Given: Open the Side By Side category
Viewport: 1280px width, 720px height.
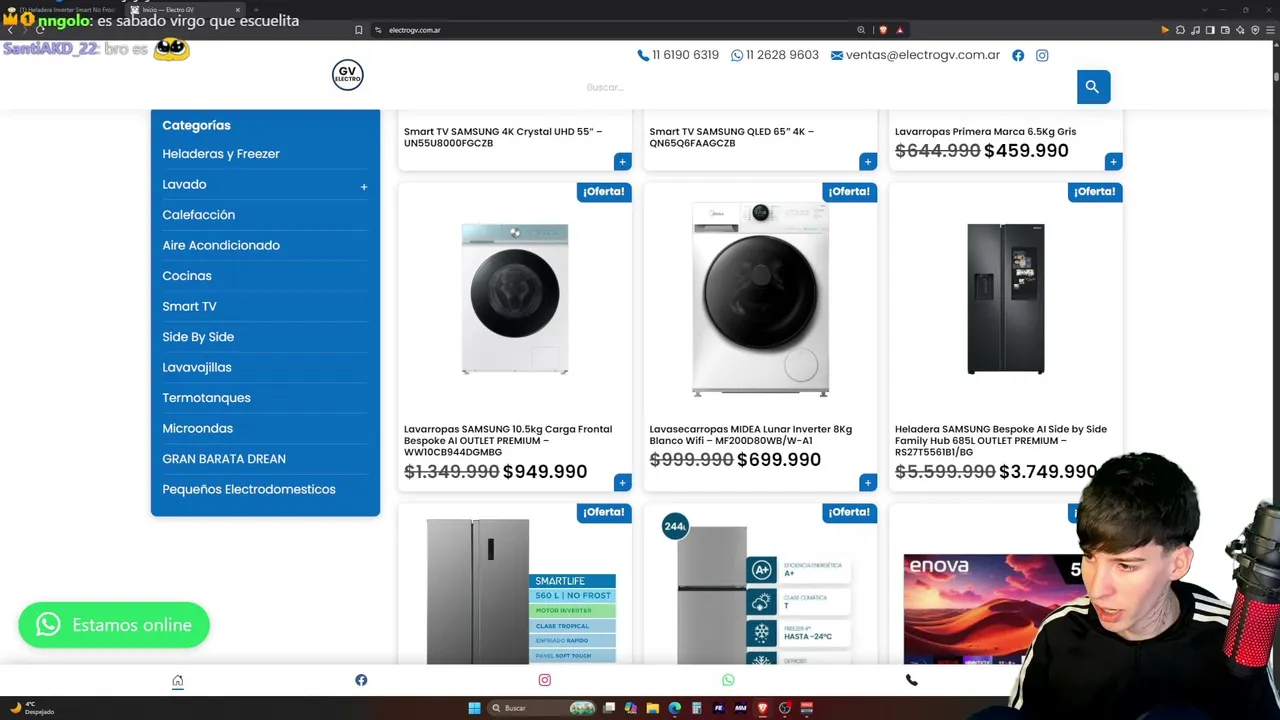Looking at the screenshot, I should pos(198,337).
